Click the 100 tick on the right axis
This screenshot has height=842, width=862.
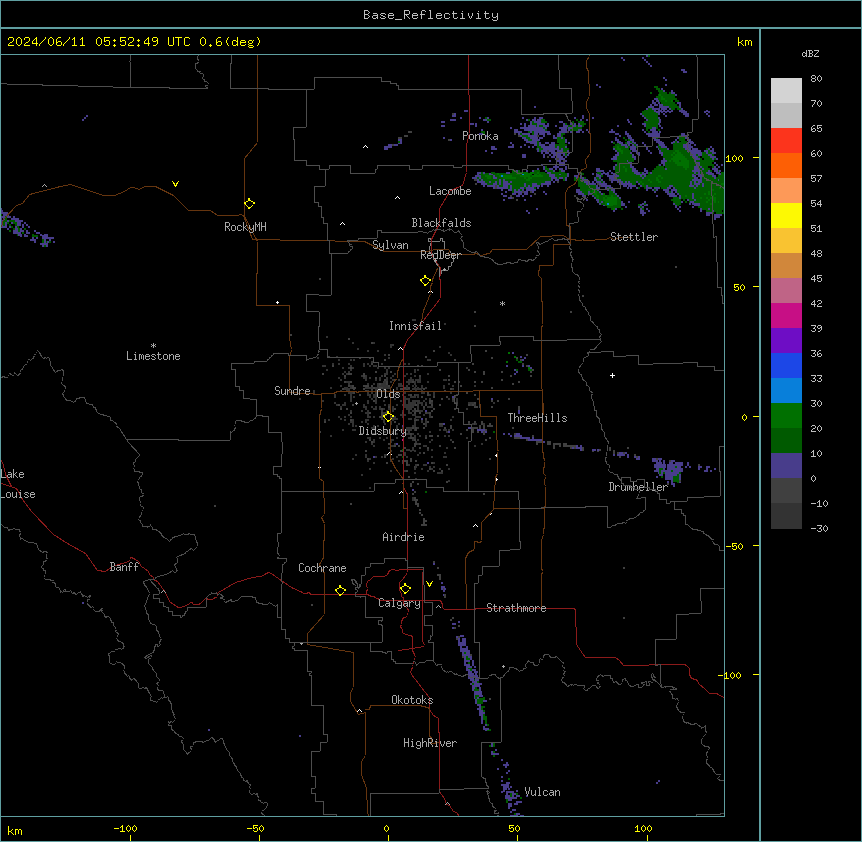[734, 158]
